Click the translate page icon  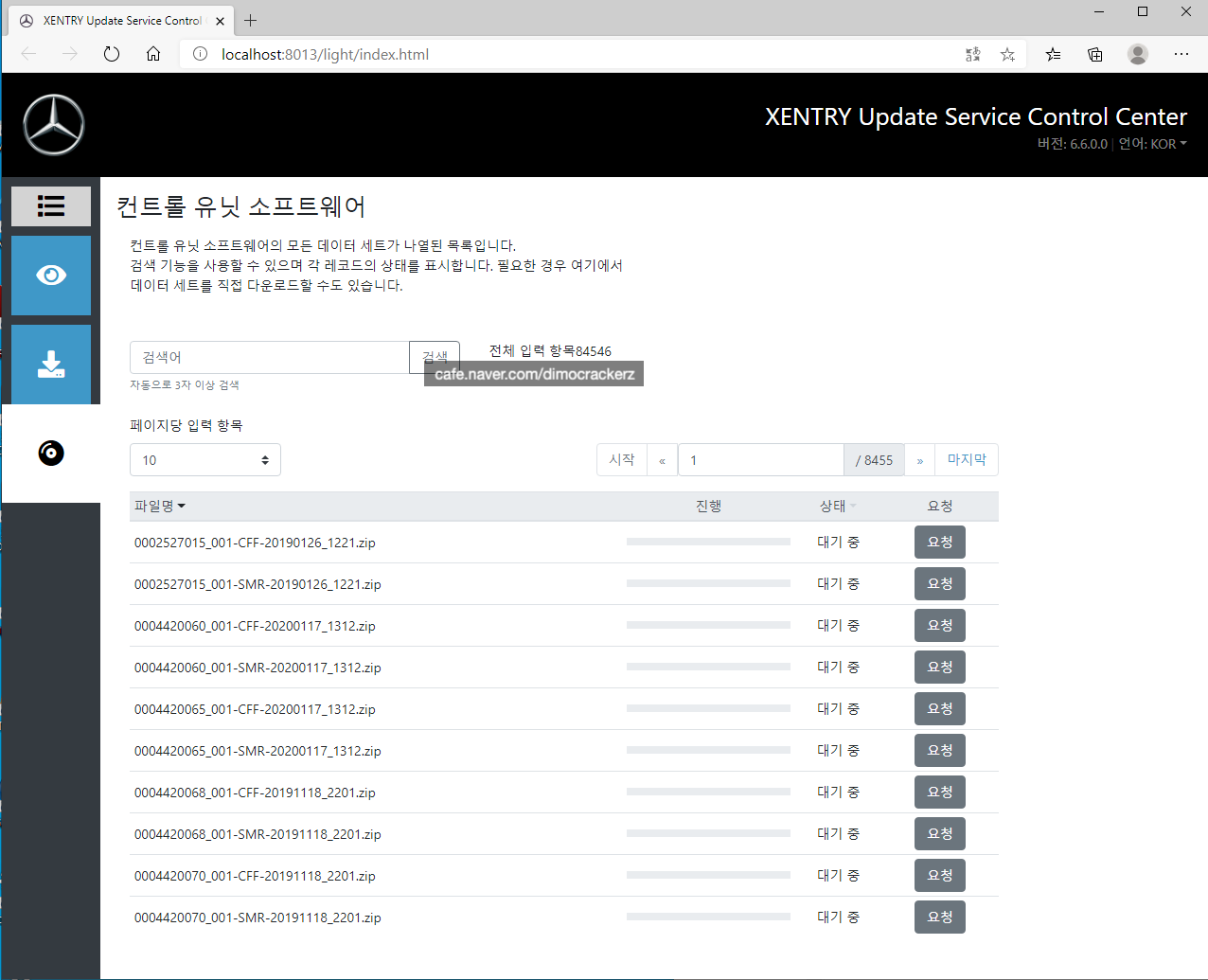pos(973,54)
